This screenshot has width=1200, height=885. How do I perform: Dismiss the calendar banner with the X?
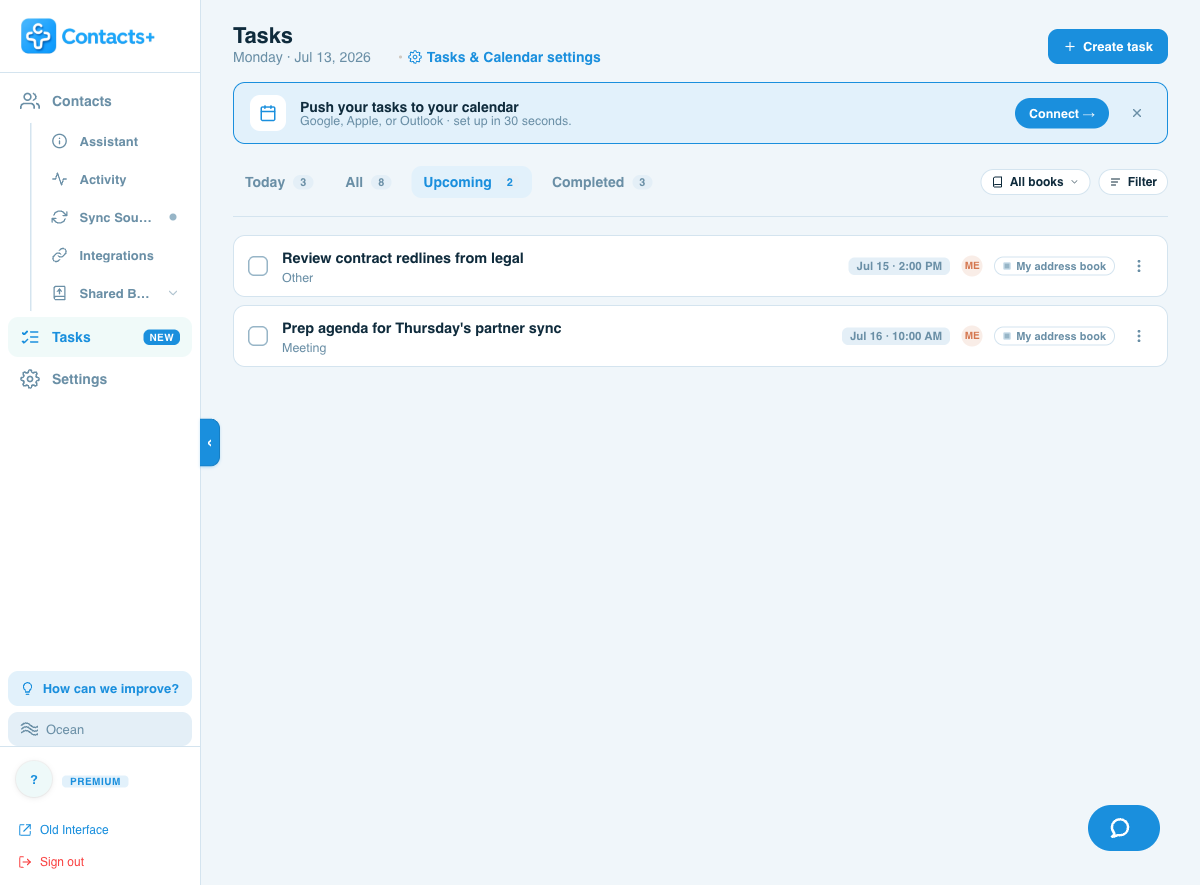1137,113
